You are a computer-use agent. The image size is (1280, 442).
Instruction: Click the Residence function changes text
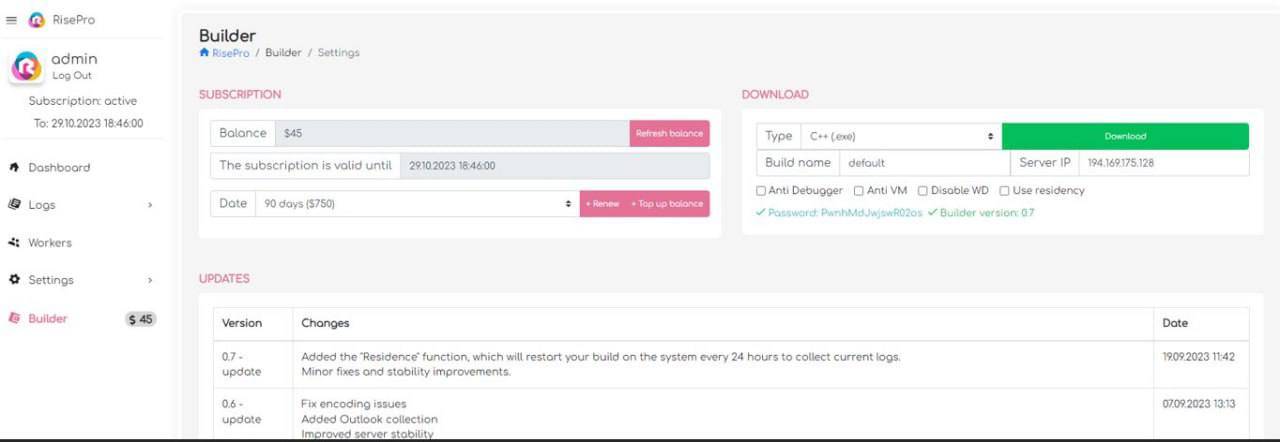601,356
